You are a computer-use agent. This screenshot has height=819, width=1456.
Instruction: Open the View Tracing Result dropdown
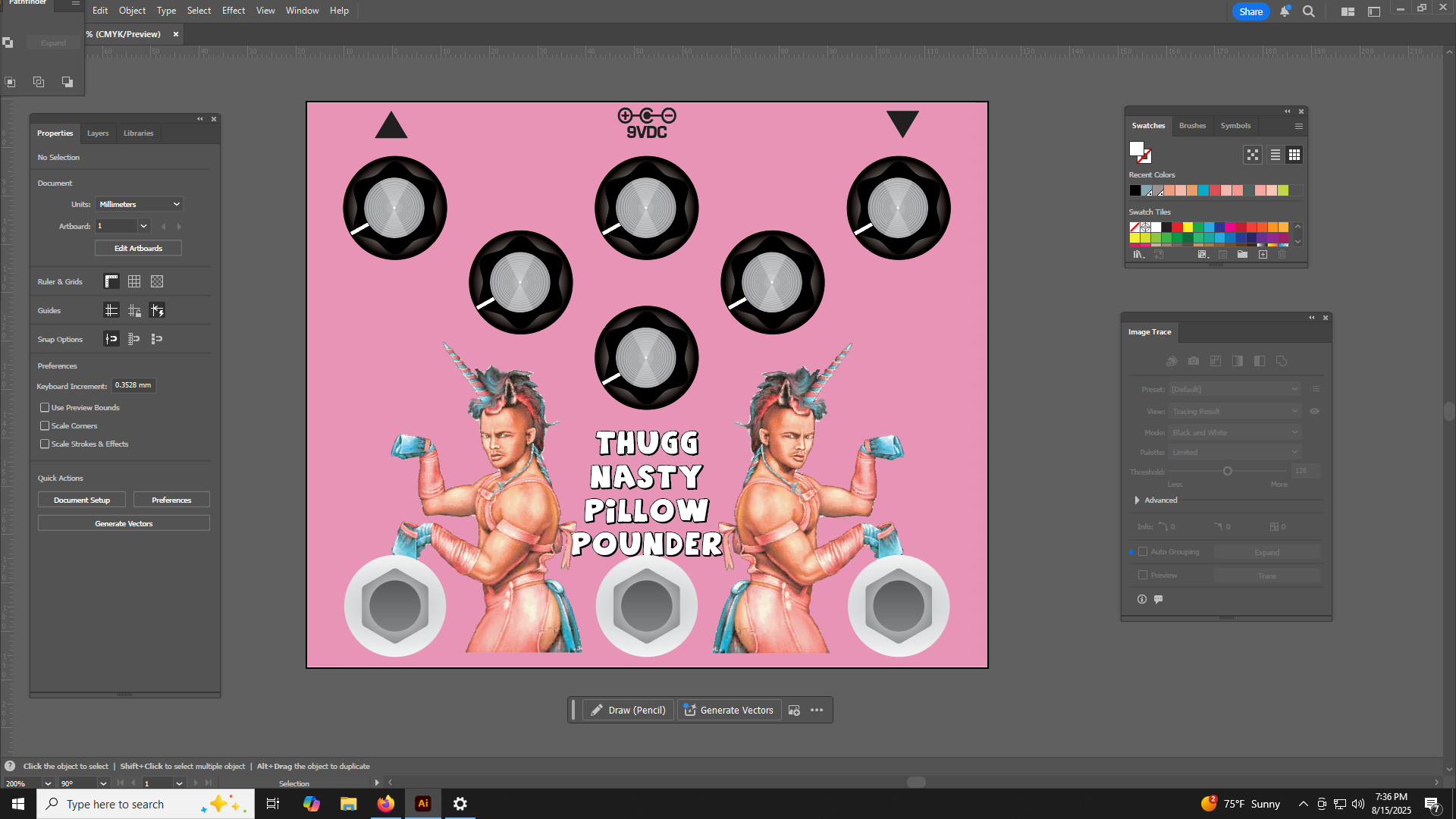[x=1235, y=411]
